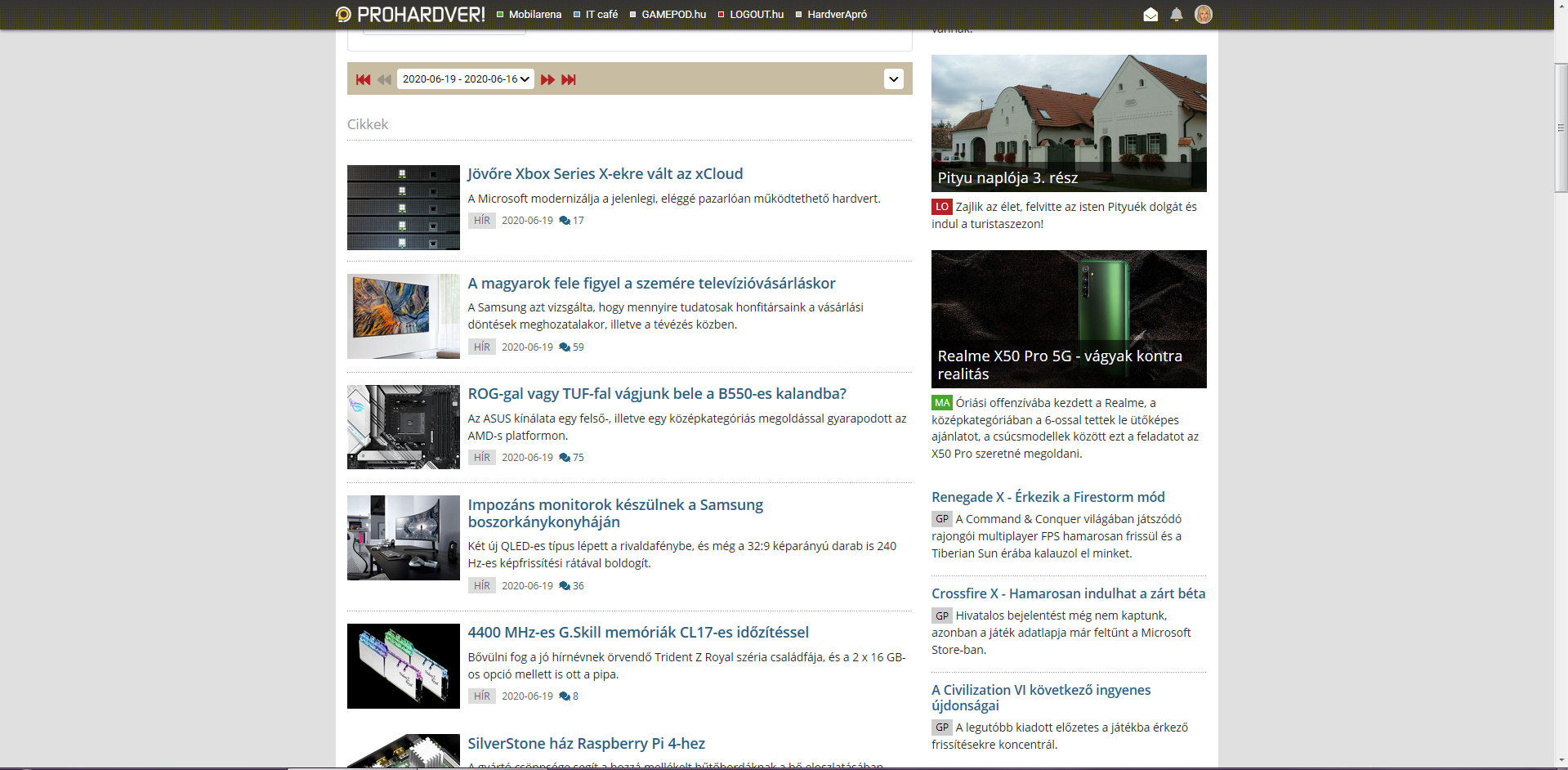
Task: Open comments icon for the television buying article
Action: pyautogui.click(x=565, y=347)
